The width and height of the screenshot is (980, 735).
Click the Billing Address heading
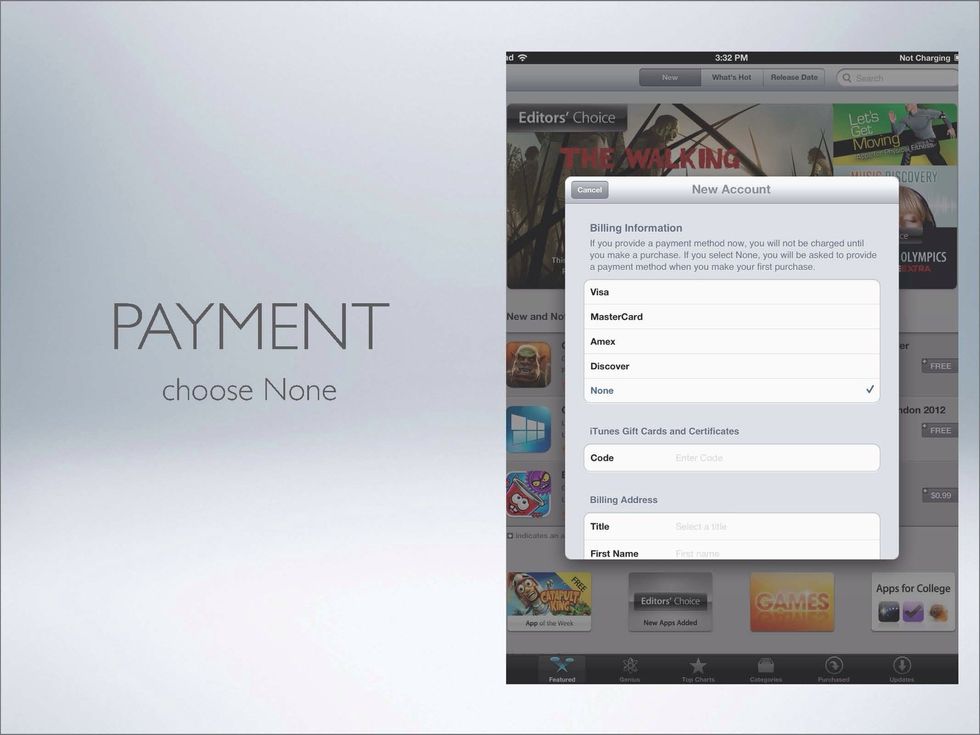point(623,500)
